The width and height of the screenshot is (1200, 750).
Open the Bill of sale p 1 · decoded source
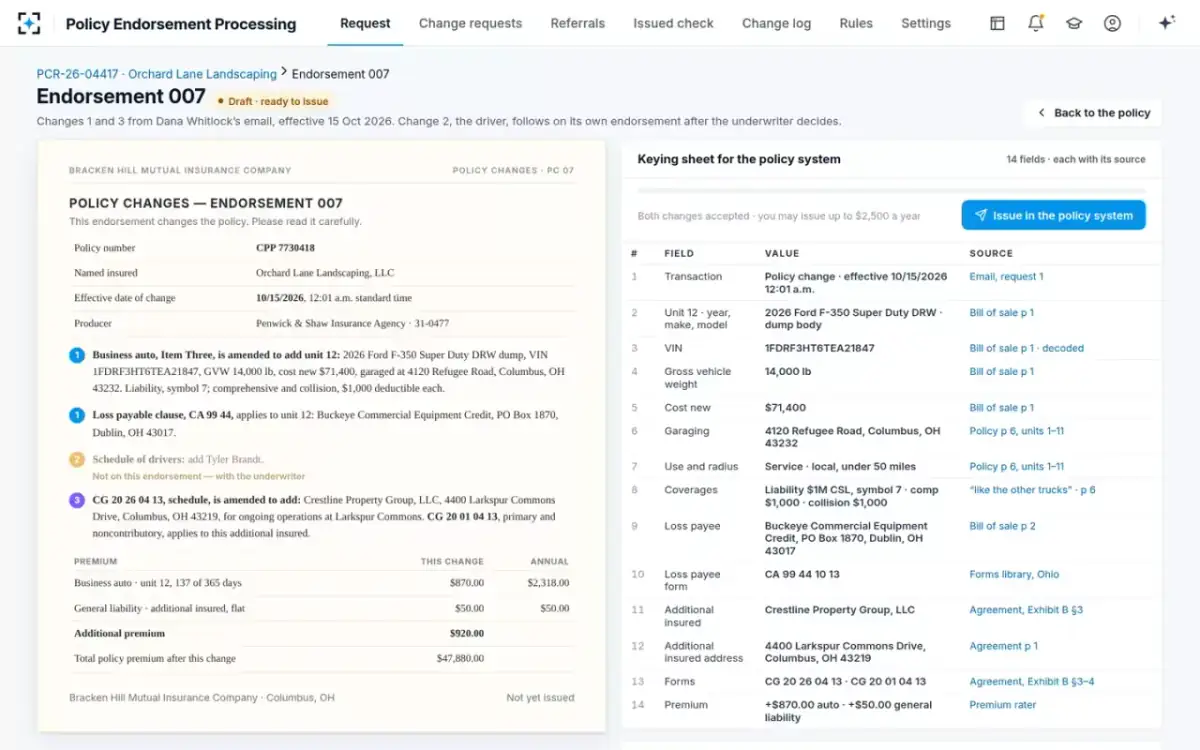[1026, 348]
